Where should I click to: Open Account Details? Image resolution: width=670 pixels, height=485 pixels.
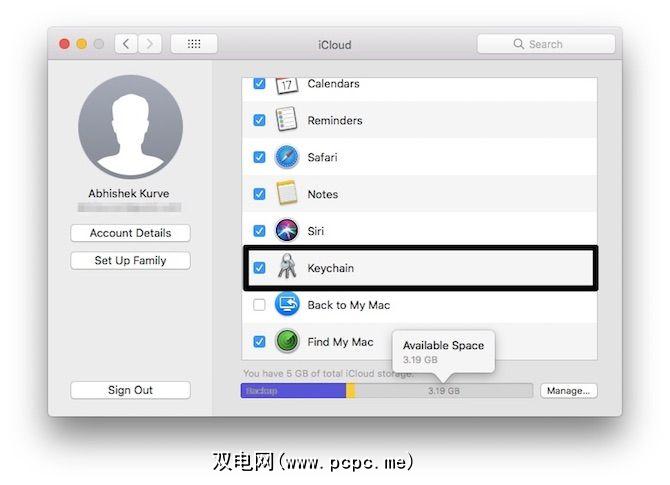pyautogui.click(x=130, y=233)
